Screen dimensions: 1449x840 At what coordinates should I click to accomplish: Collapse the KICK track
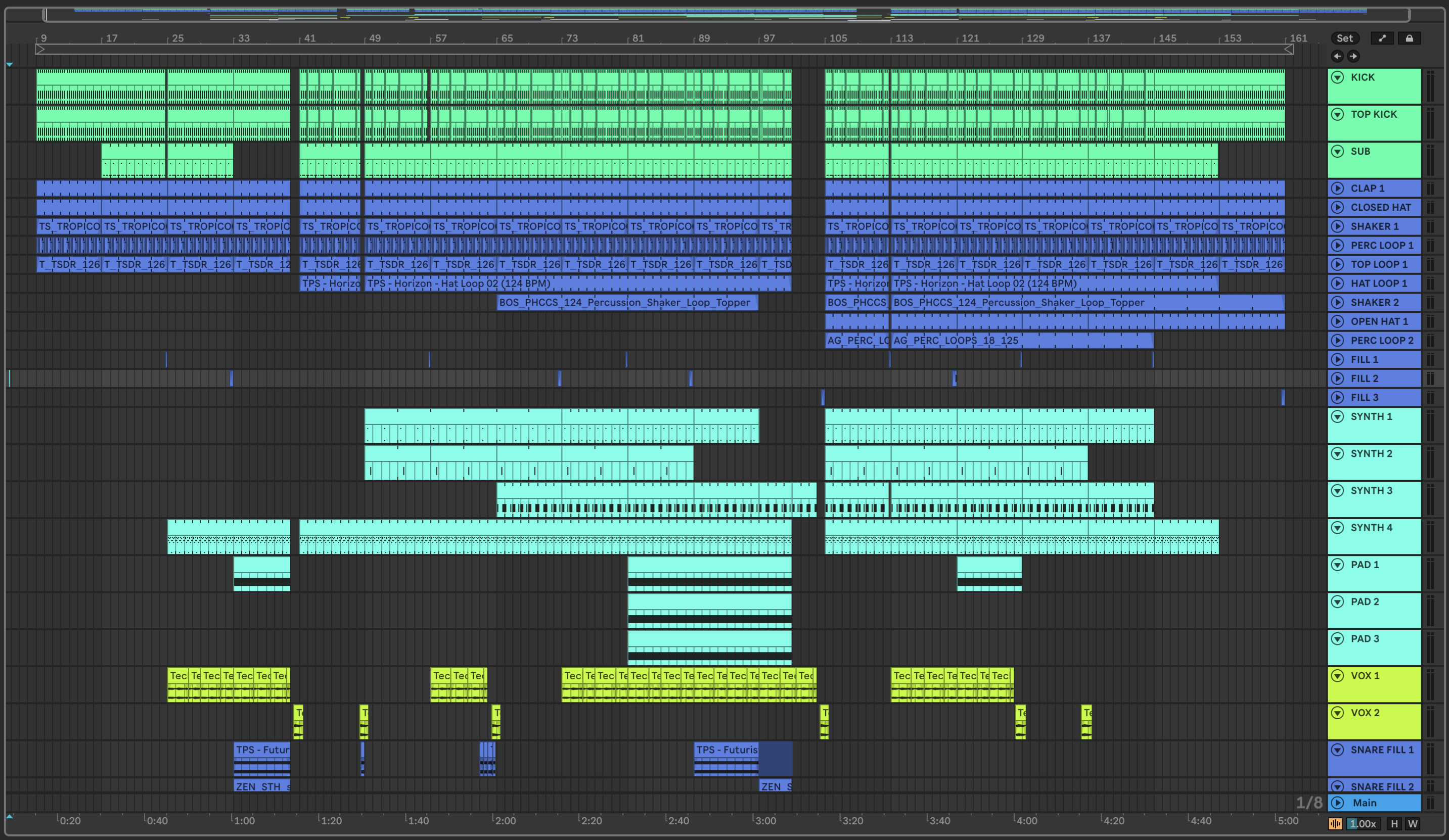(1337, 77)
